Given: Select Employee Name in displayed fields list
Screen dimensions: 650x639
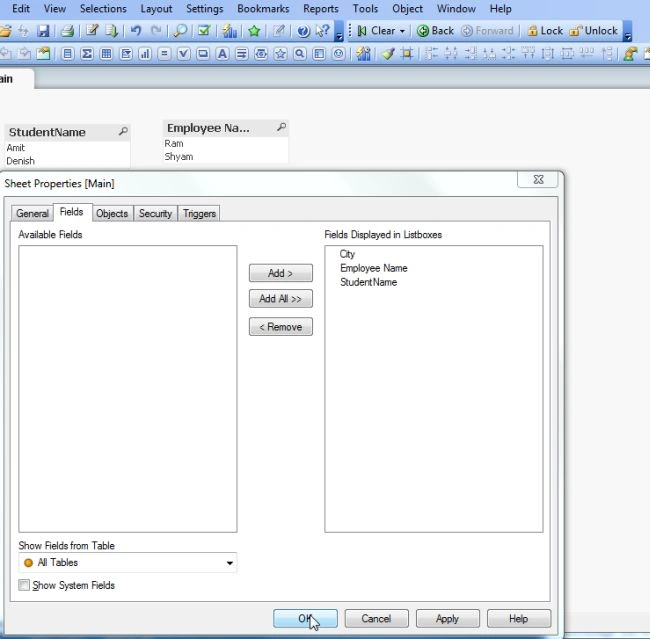Looking at the screenshot, I should tap(374, 268).
